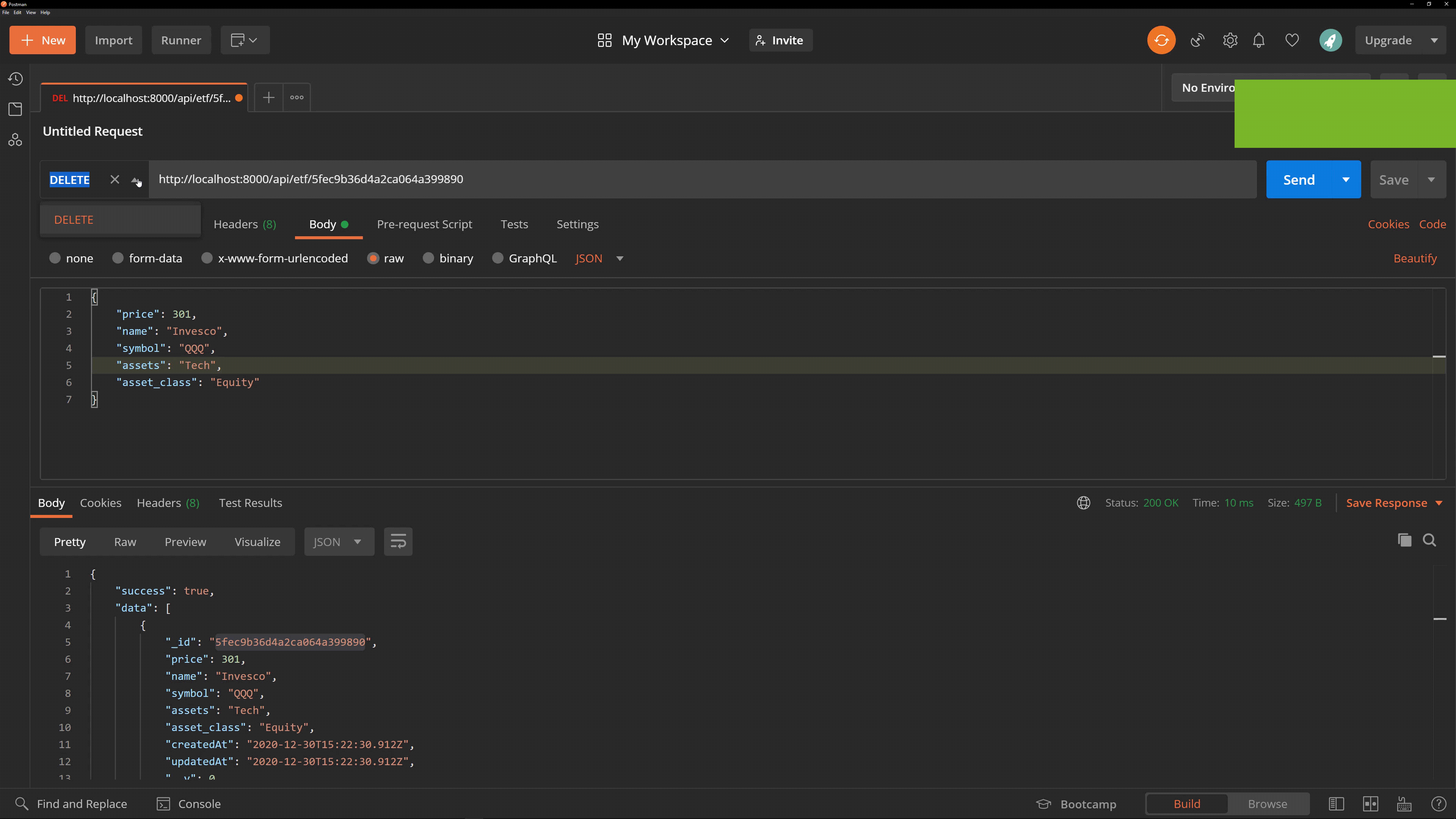Image resolution: width=1456 pixels, height=819 pixels.
Task: Open the File menu
Action: pos(6,13)
